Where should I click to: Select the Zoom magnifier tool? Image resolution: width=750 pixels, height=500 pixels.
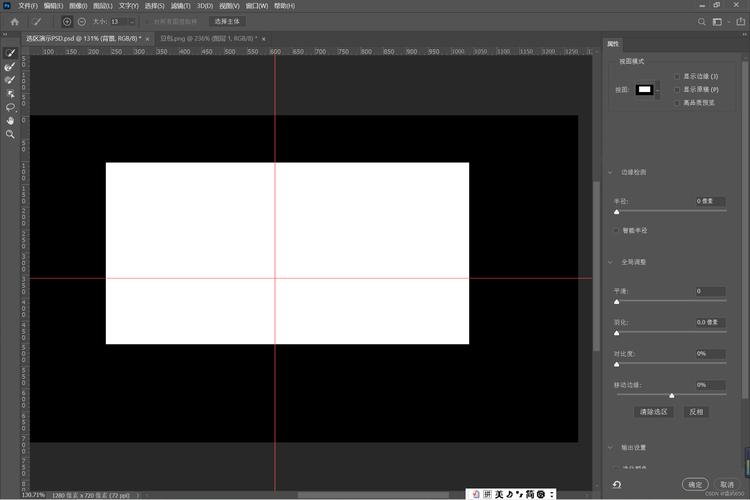pos(11,134)
